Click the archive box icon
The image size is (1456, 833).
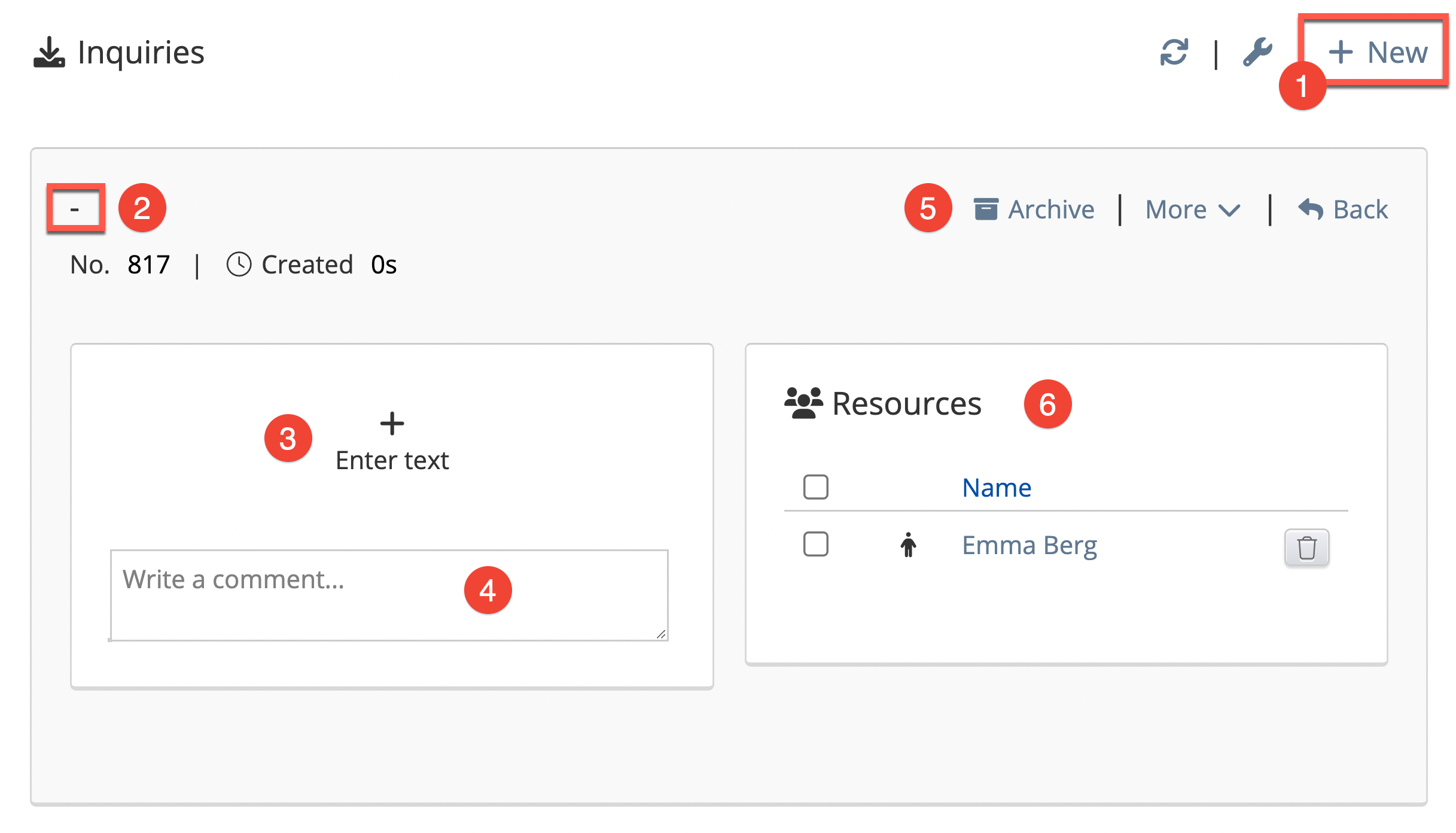(x=985, y=209)
